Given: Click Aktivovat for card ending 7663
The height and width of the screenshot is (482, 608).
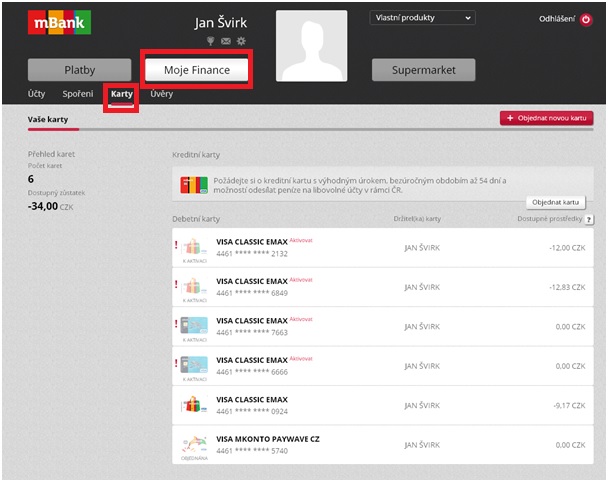Looking at the screenshot, I should pyautogui.click(x=301, y=320).
